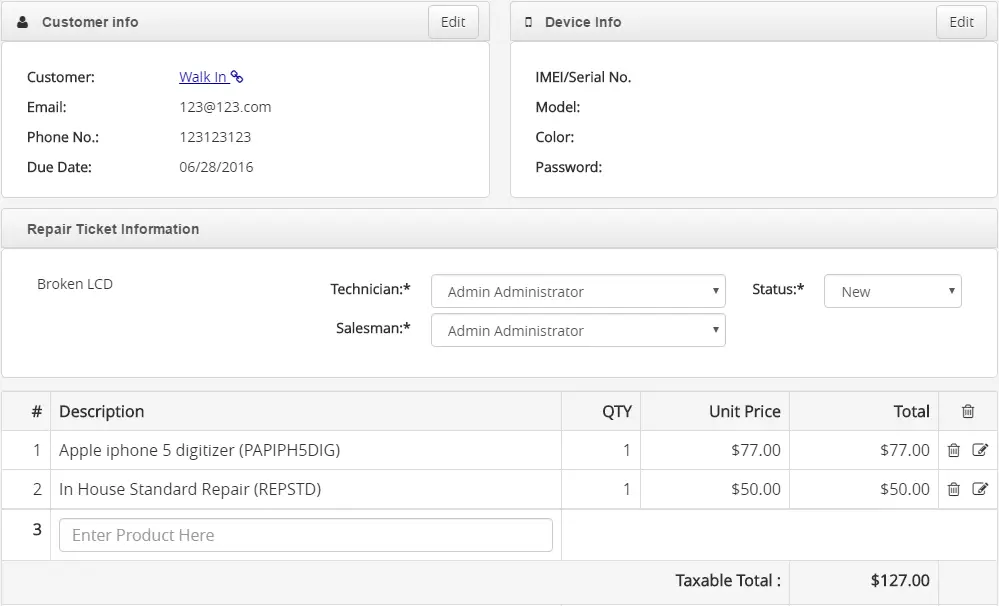This screenshot has width=999, height=606.
Task: Select the Taxable Total amount of $127.00
Action: coord(900,580)
